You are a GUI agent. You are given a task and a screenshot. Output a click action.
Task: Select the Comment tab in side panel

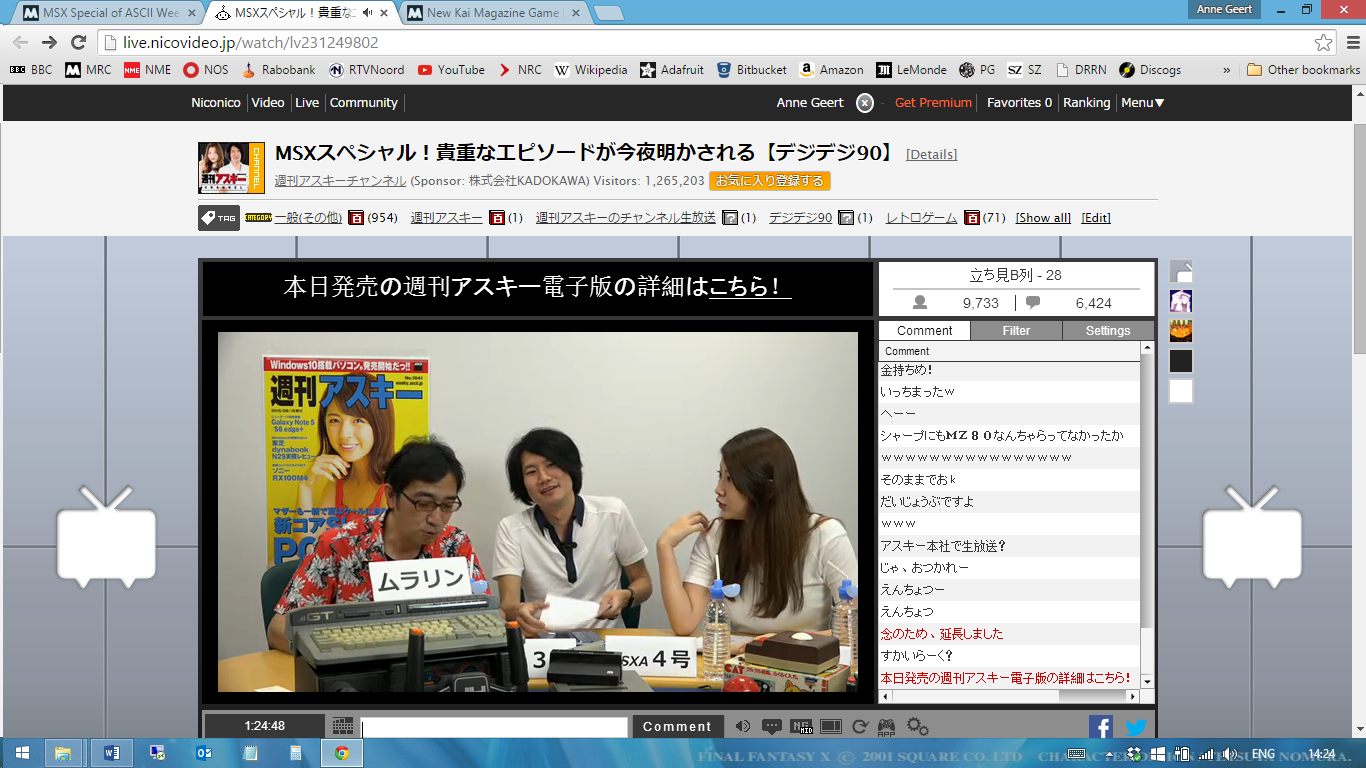point(925,331)
